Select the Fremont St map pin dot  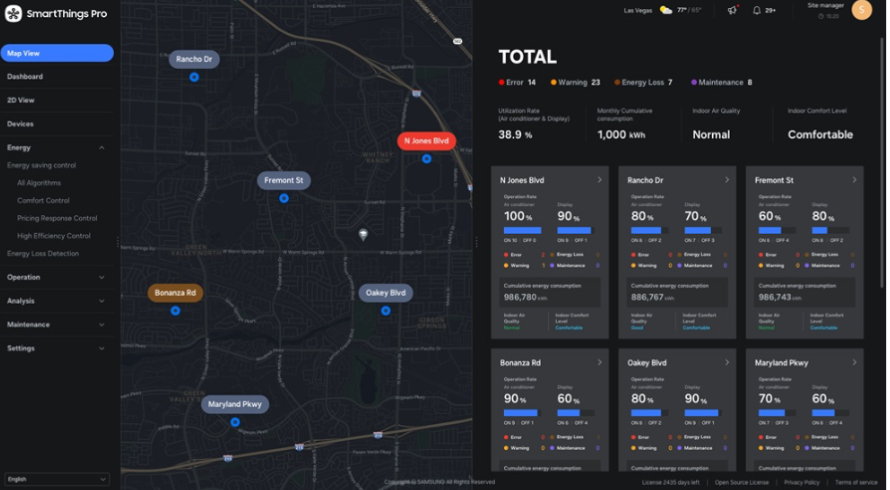point(284,198)
